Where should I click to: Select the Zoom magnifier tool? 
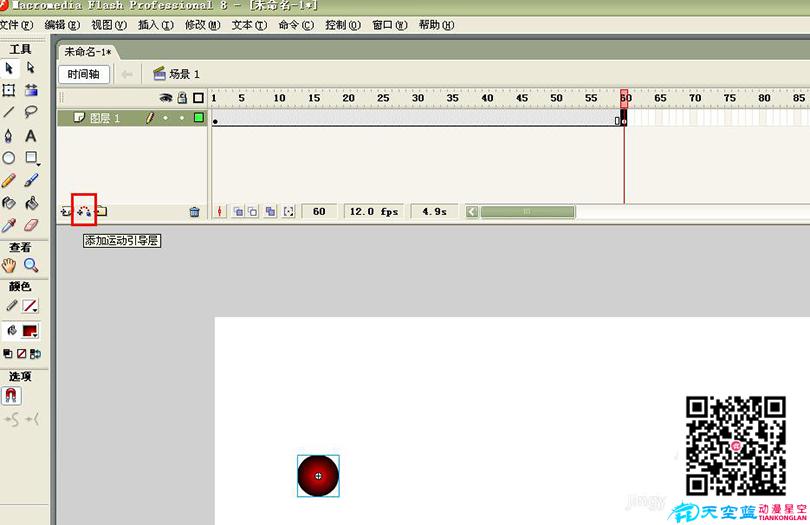tap(31, 266)
